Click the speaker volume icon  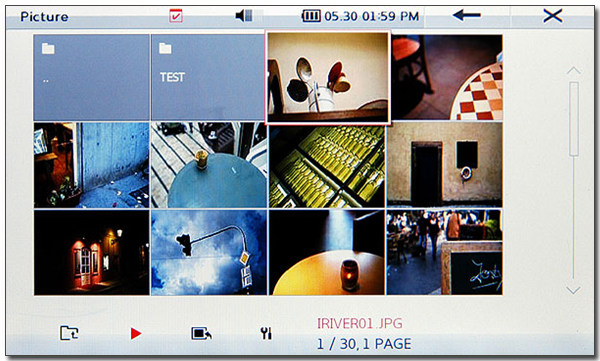[244, 16]
